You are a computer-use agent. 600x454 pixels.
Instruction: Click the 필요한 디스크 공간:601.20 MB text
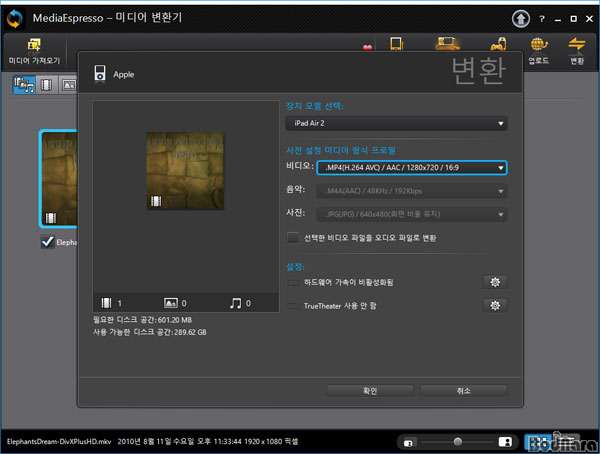pyautogui.click(x=143, y=320)
